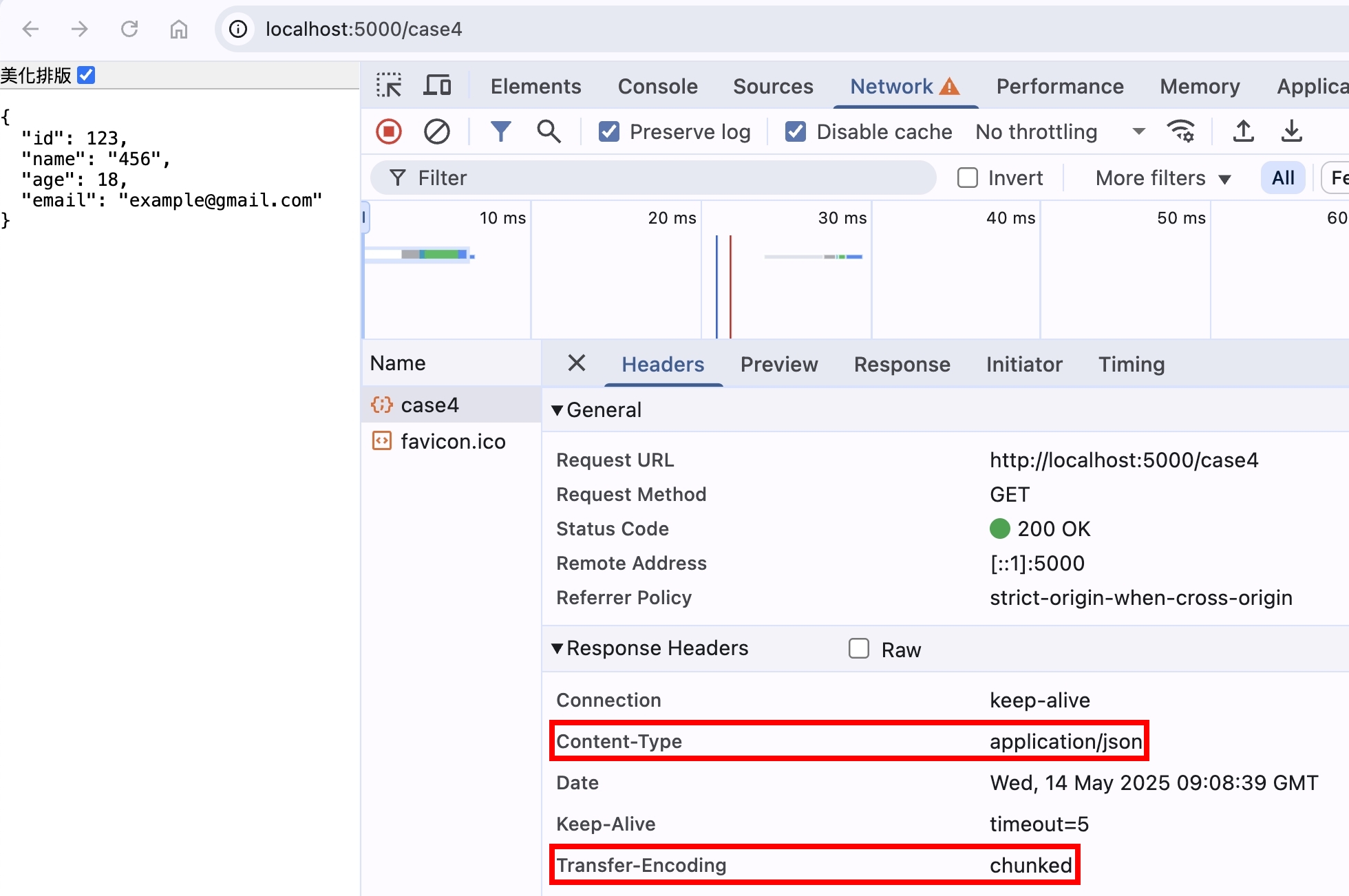Viewport: 1349px width, 896px height.
Task: Click the case4 JSON file icon
Action: pyautogui.click(x=382, y=405)
